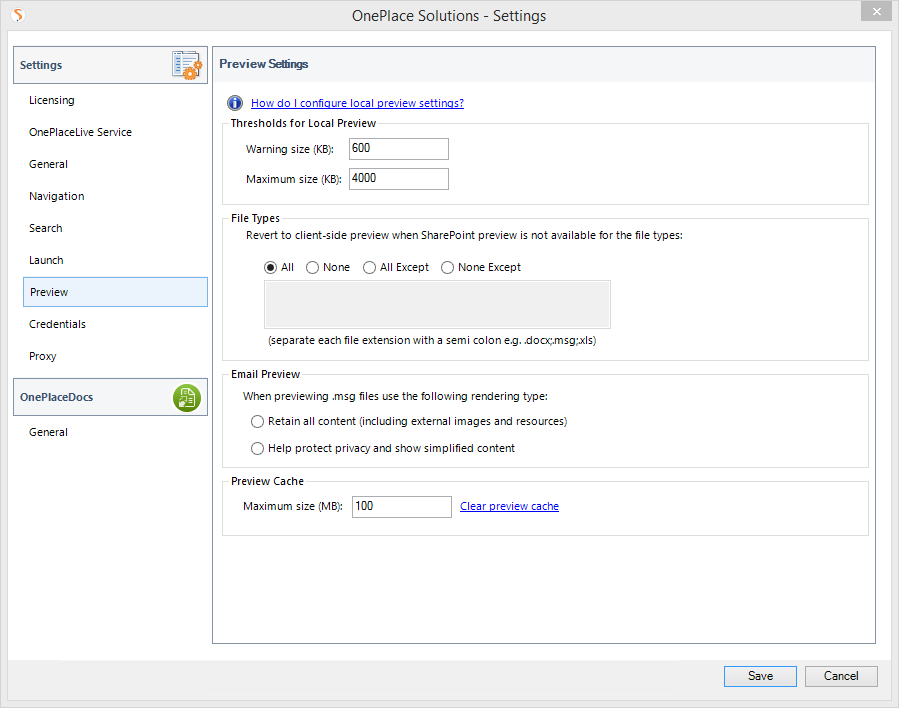Close the Settings window

[876, 11]
